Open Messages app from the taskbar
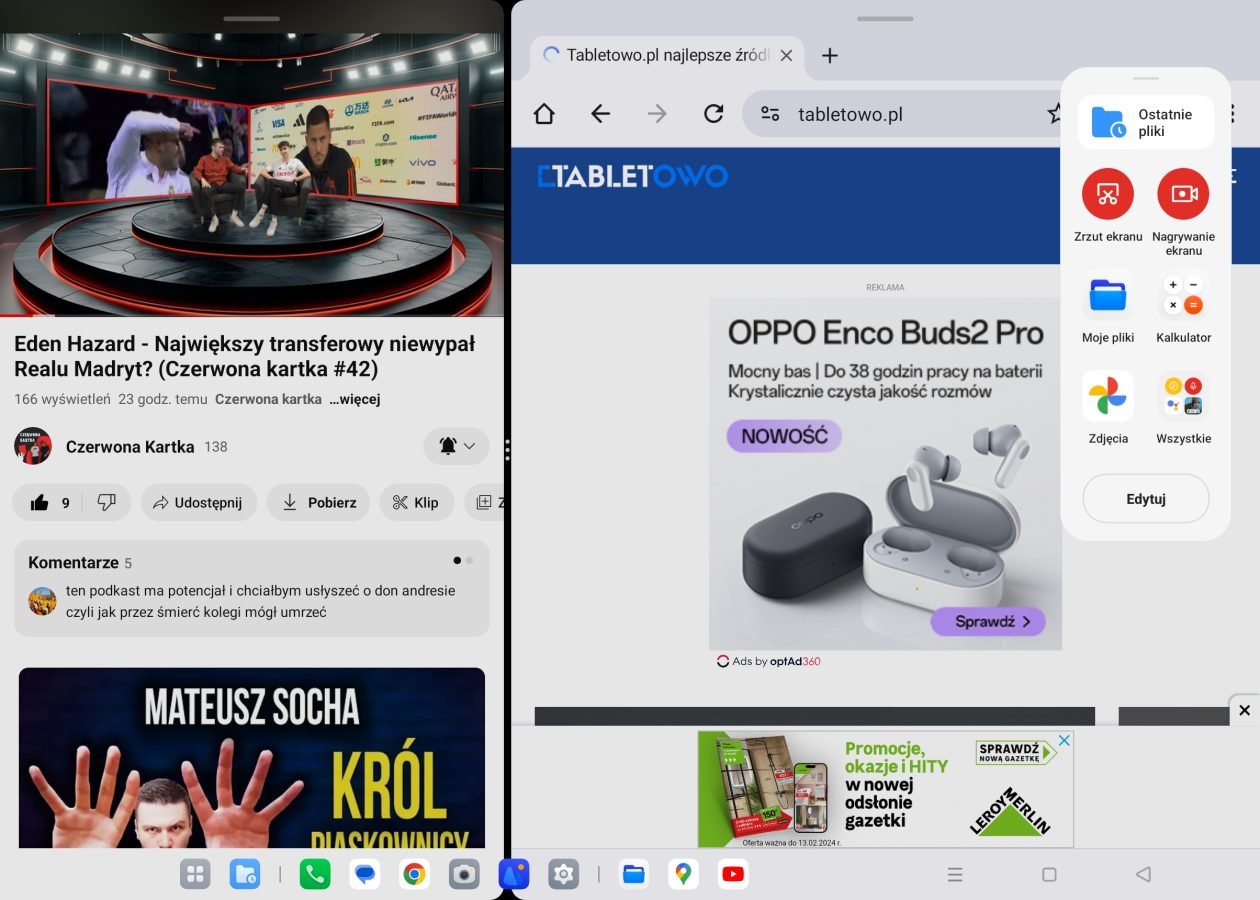Viewport: 1260px width, 900px height. [x=365, y=875]
